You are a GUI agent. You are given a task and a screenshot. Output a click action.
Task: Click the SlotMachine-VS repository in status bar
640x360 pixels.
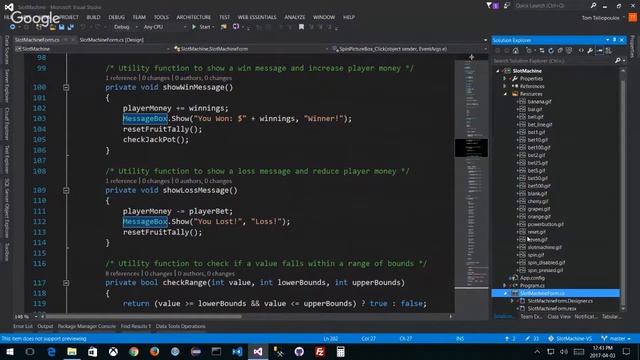570,338
